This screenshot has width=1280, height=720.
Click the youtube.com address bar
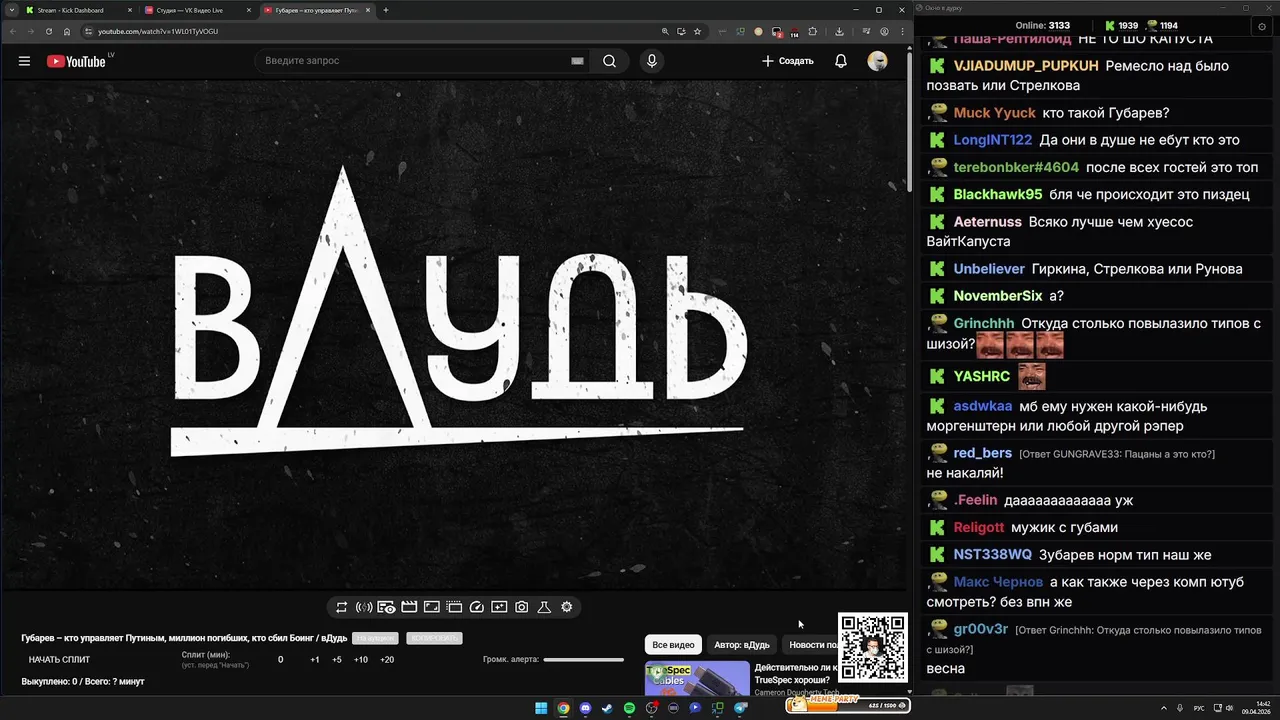coord(370,31)
